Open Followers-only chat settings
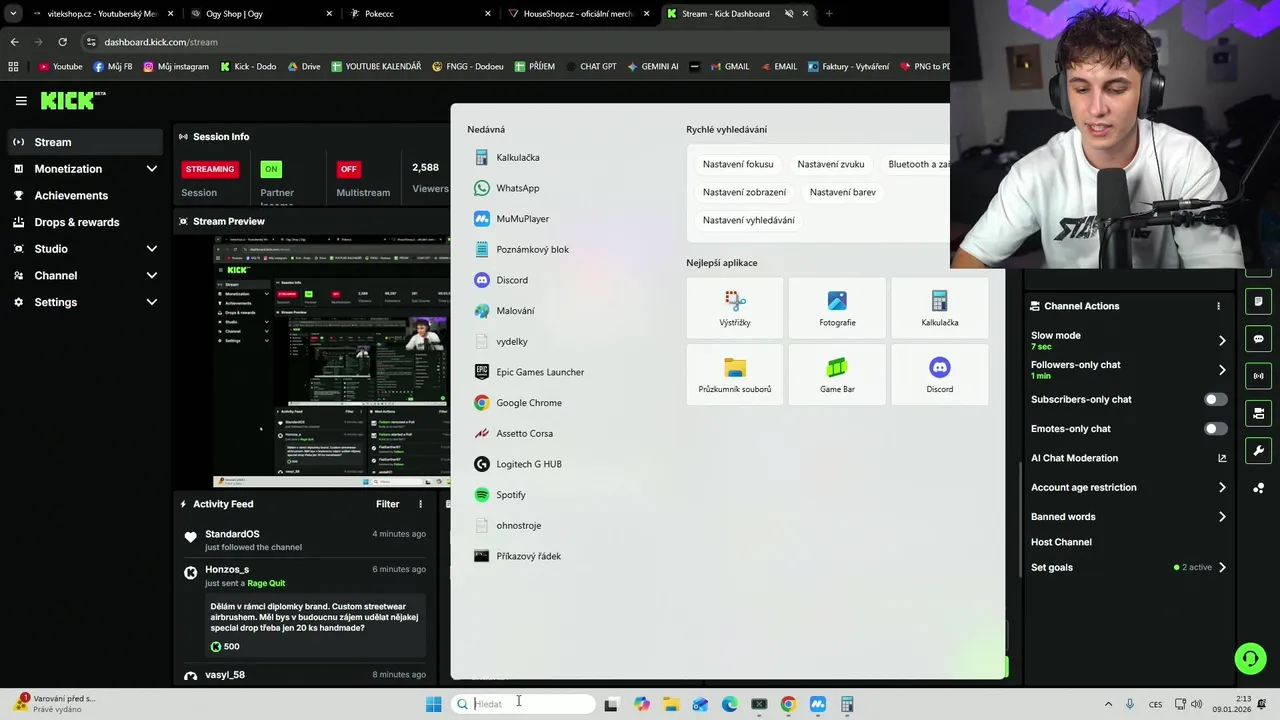The image size is (1280, 720). tap(1128, 370)
